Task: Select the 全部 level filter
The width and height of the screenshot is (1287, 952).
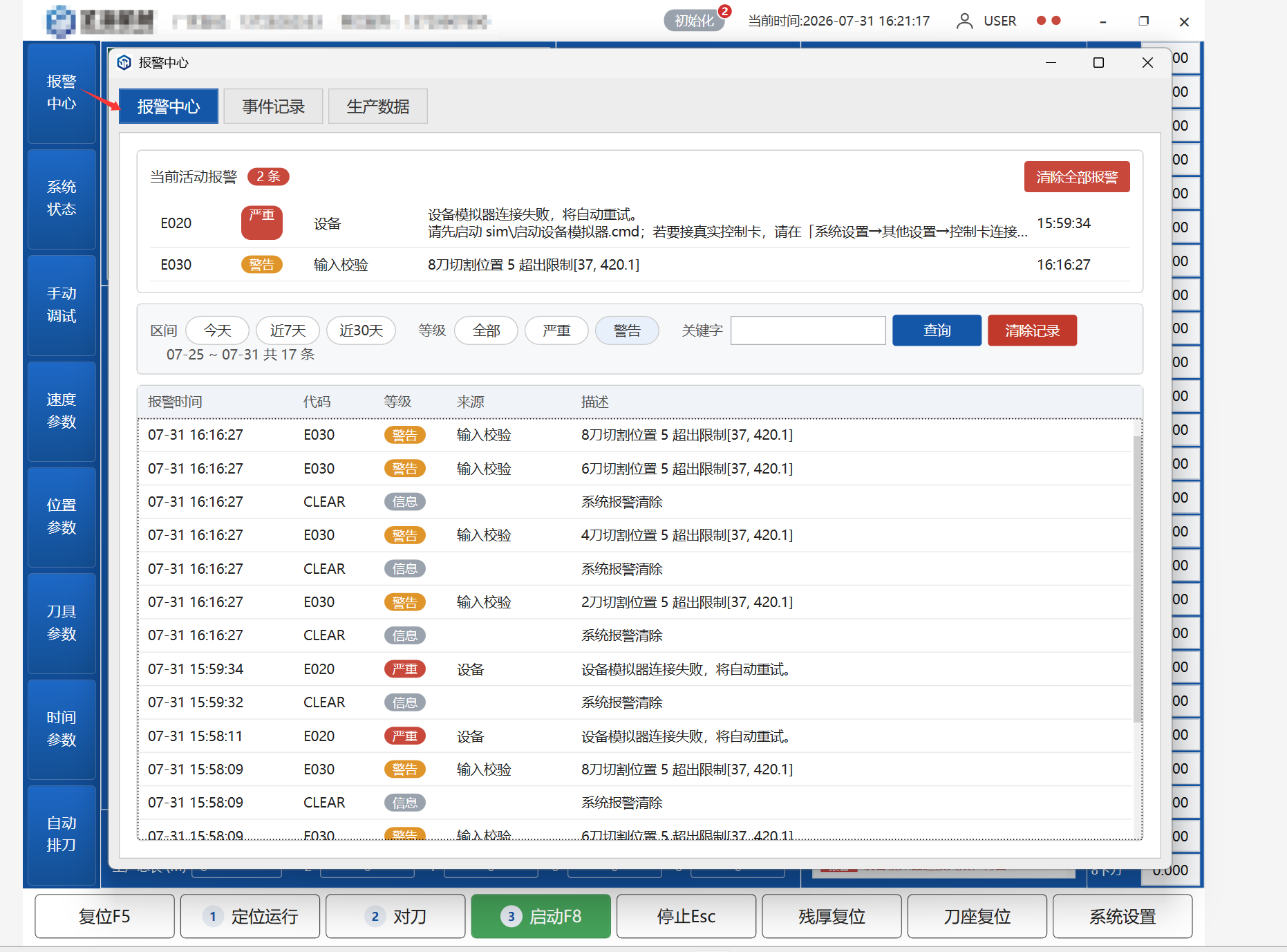Action: [x=487, y=330]
